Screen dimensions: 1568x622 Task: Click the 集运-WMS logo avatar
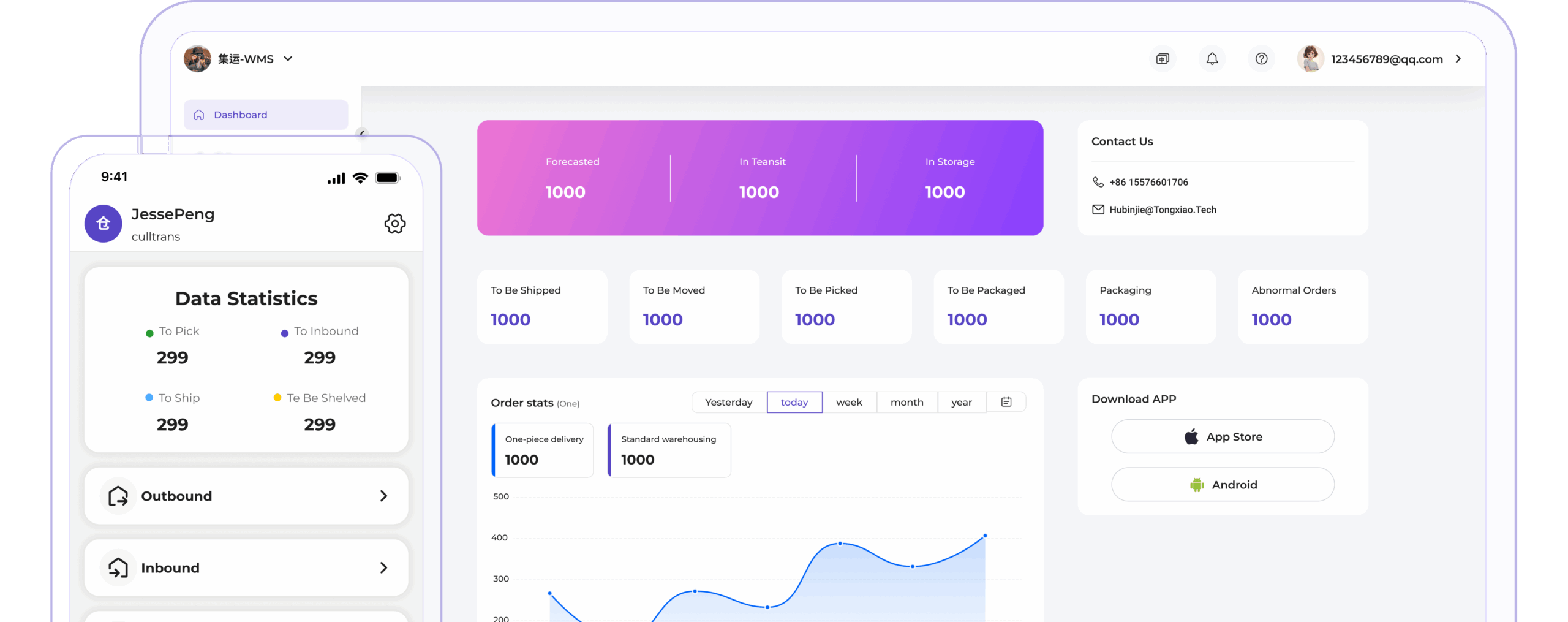[197, 59]
